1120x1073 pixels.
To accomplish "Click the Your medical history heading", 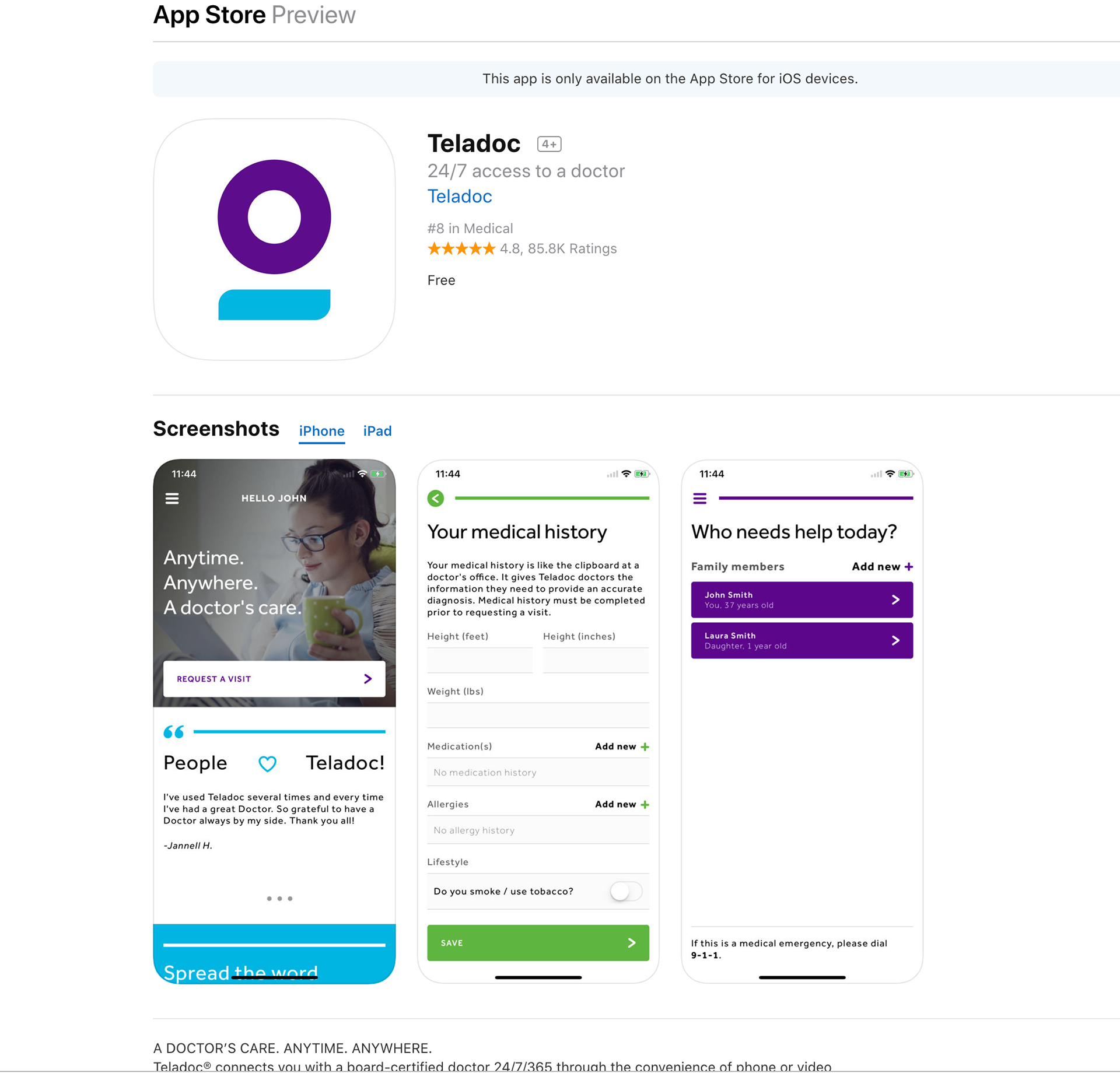I will (x=517, y=532).
